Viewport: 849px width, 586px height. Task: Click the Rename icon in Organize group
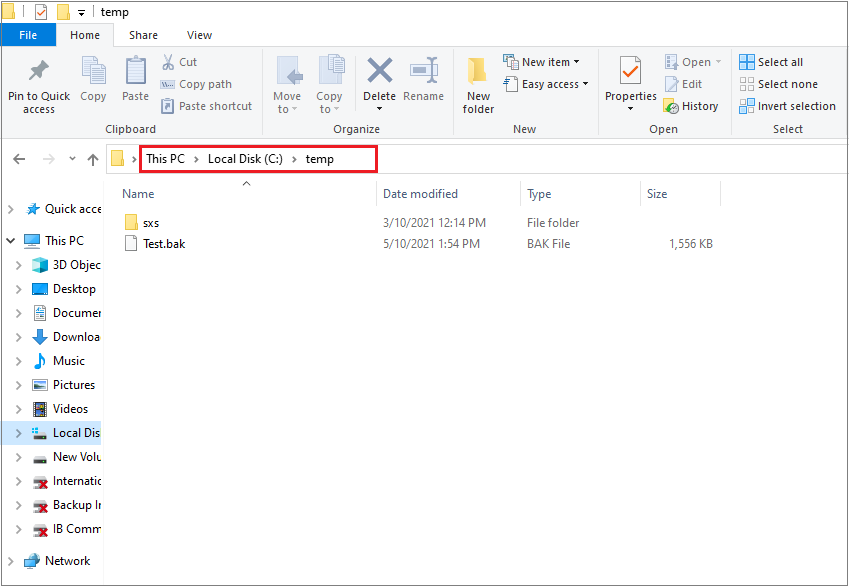click(424, 72)
